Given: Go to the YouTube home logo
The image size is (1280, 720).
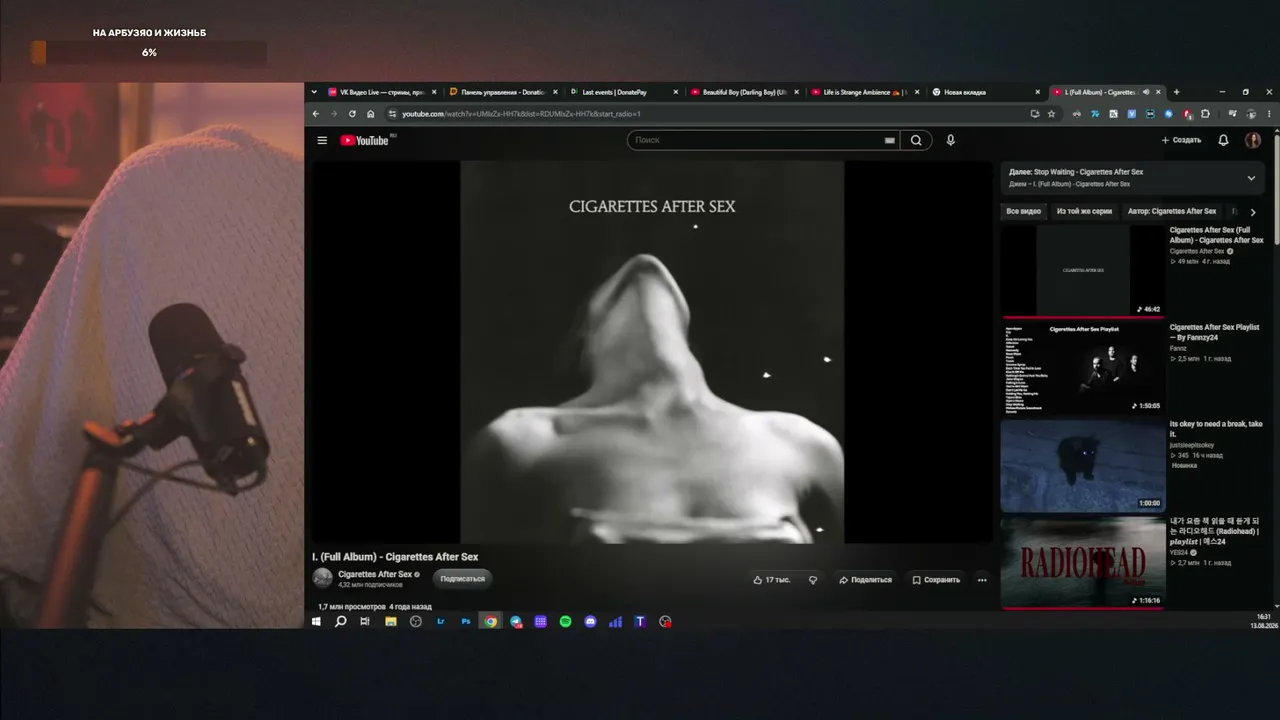Looking at the screenshot, I should 367,141.
